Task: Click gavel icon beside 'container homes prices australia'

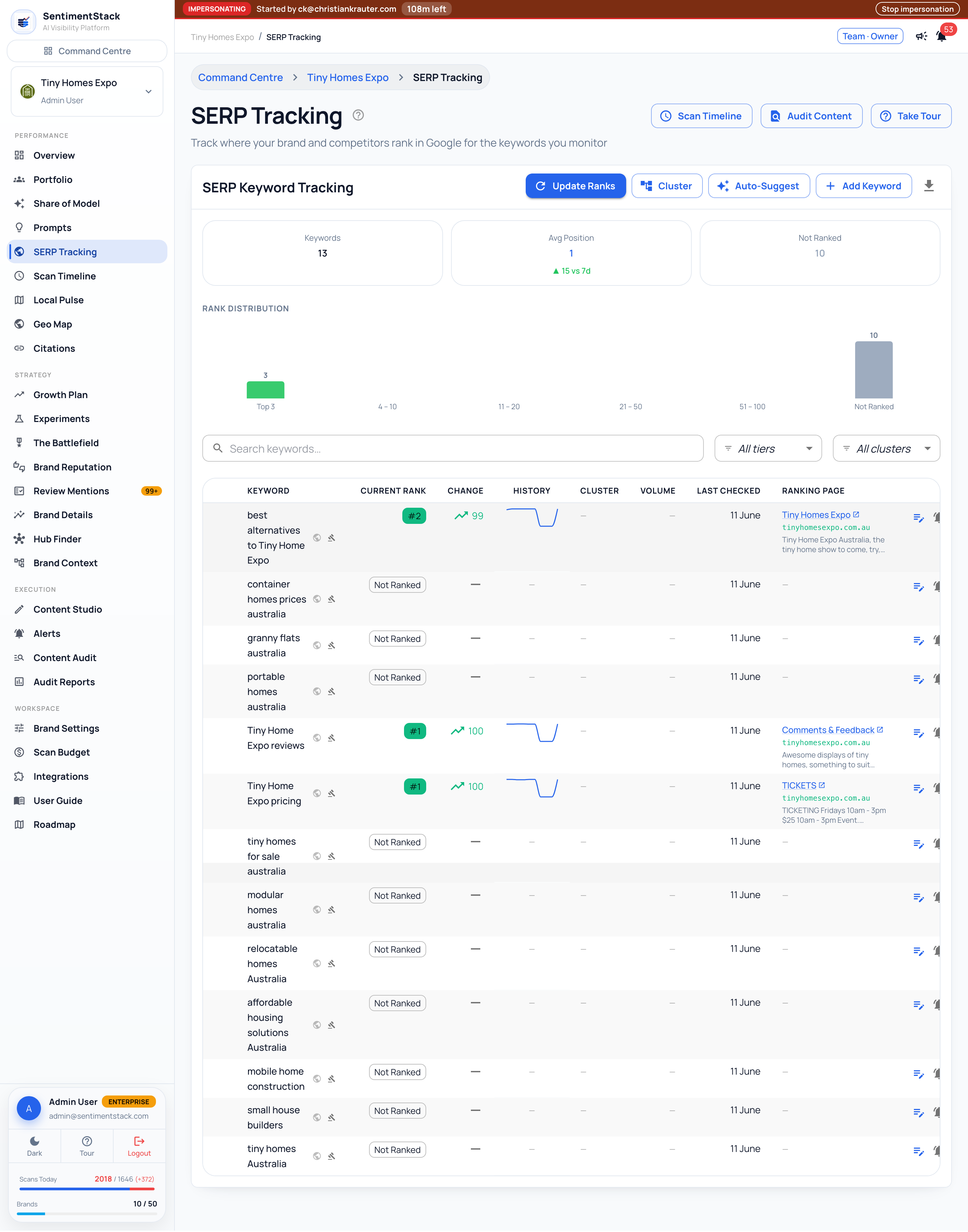Action: click(331, 599)
